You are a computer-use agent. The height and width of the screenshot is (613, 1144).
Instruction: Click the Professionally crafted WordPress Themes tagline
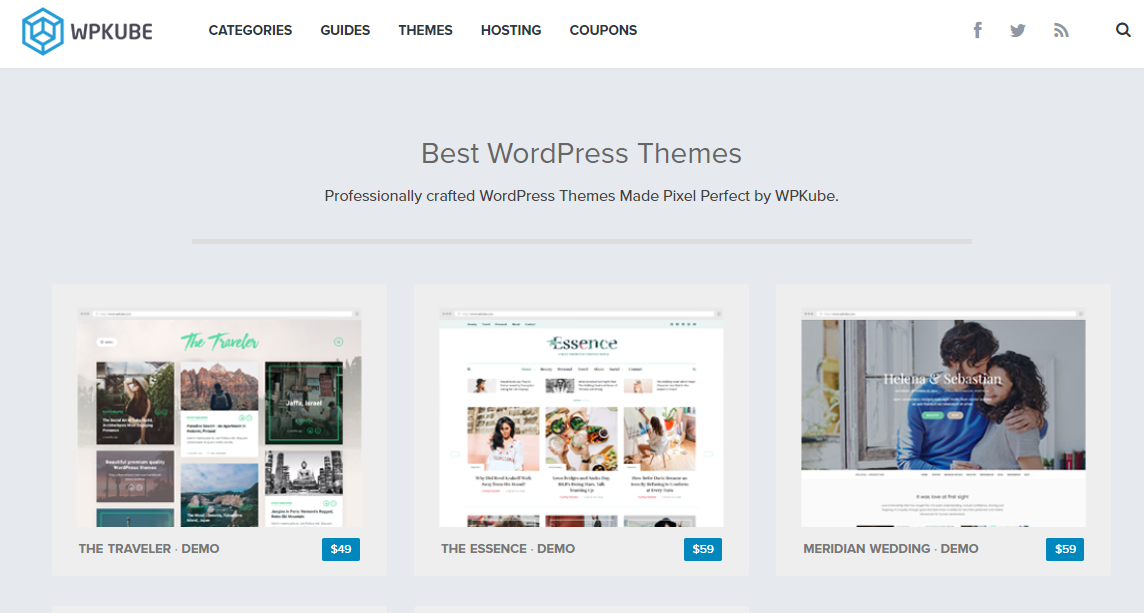pos(581,196)
